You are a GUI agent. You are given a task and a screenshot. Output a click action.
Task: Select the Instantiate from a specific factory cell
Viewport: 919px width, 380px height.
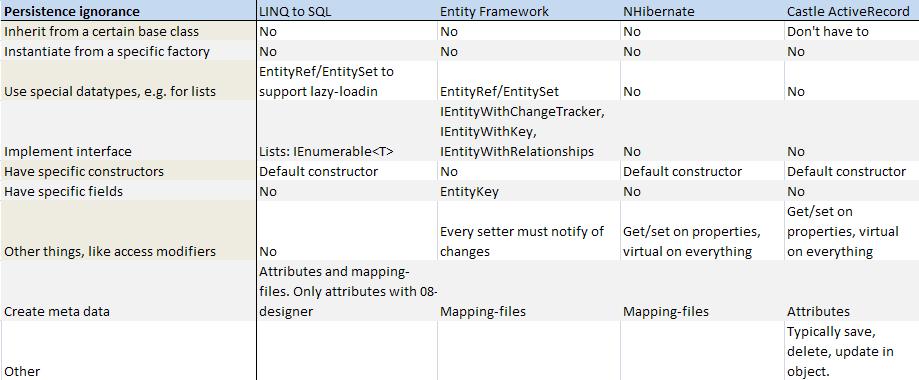(128, 51)
